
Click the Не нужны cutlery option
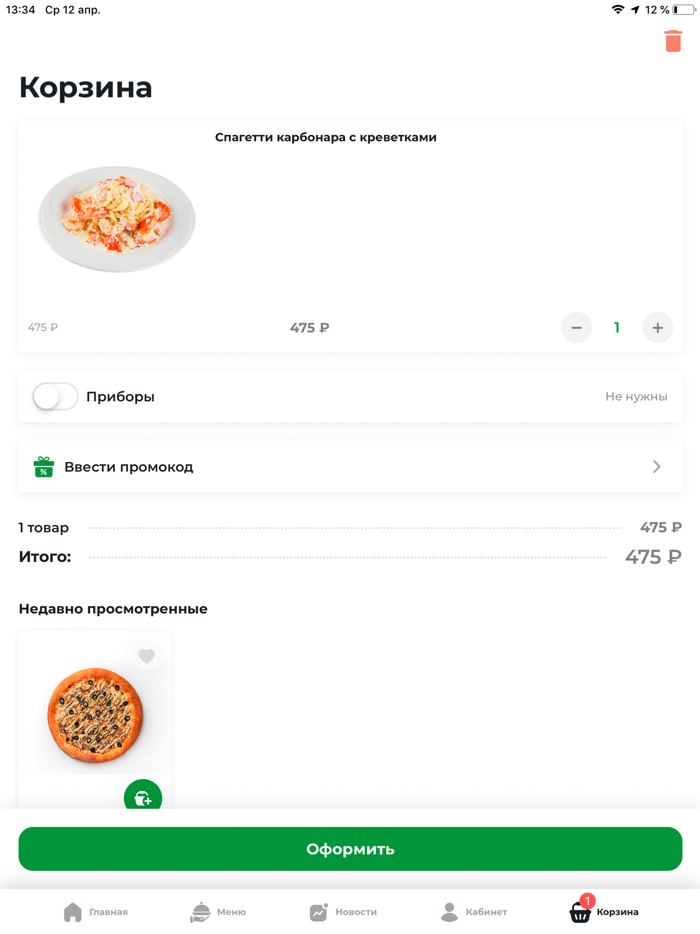click(x=636, y=396)
